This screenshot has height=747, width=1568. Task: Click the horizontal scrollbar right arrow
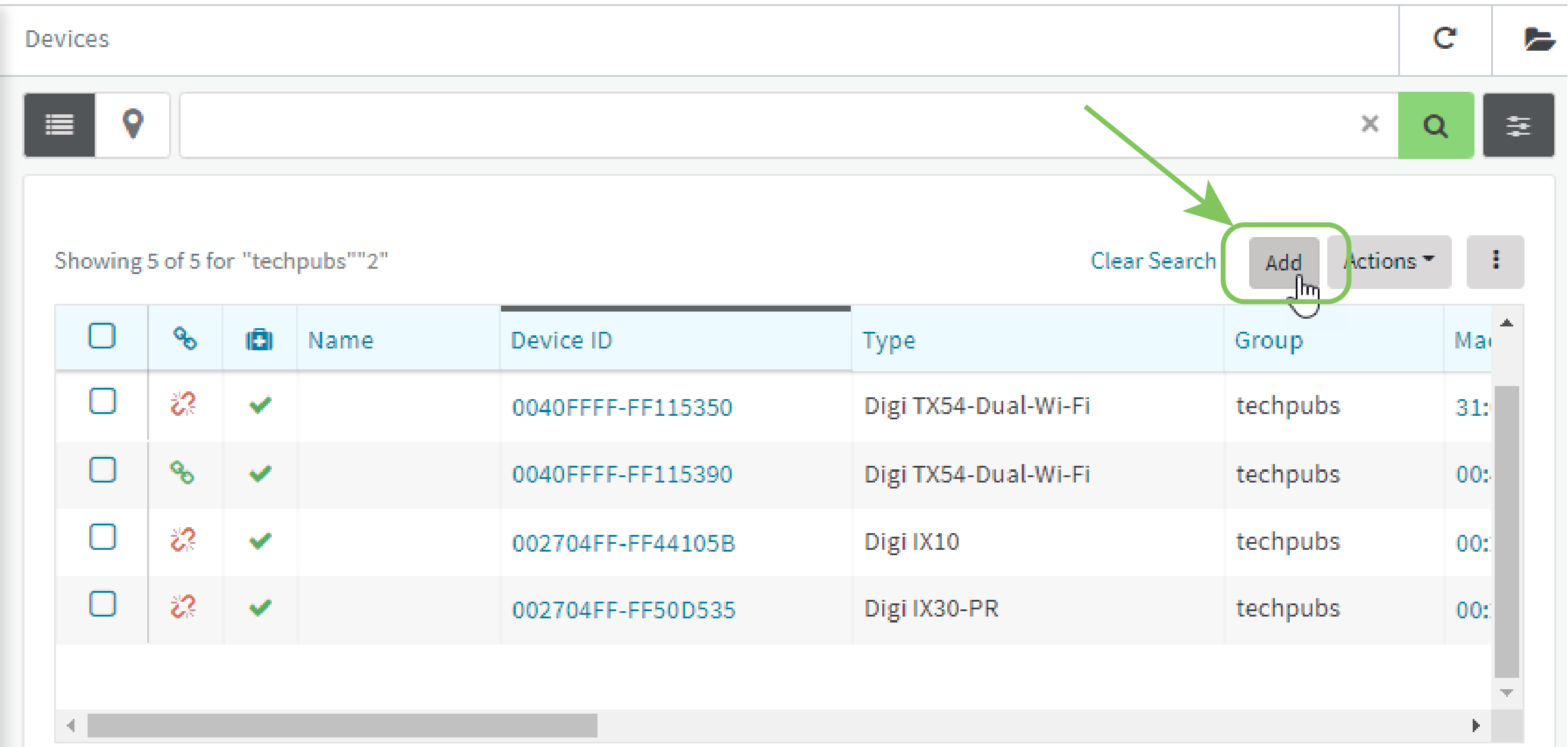(1476, 726)
